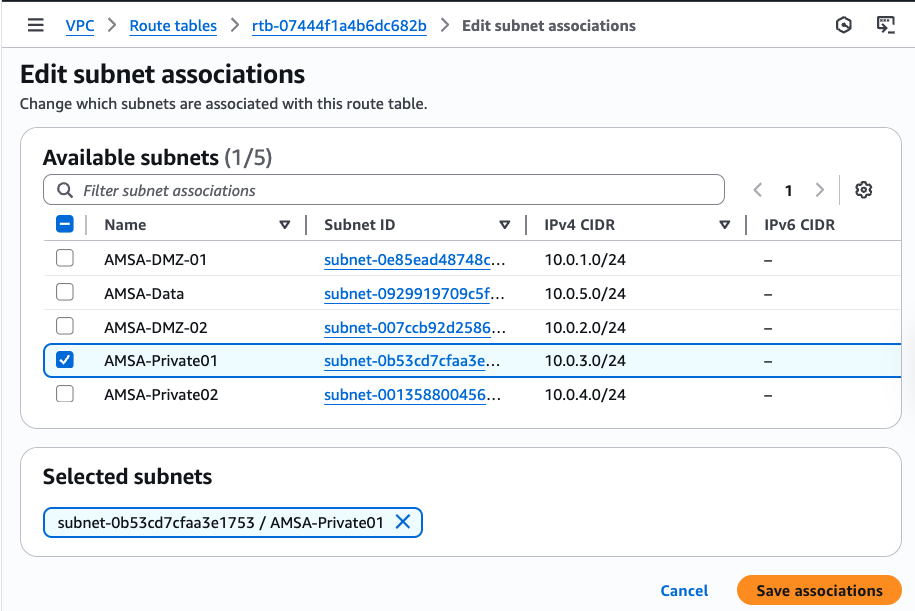This screenshot has height=611, width=915.
Task: Sort by Subnet ID column arrow
Action: (x=505, y=225)
